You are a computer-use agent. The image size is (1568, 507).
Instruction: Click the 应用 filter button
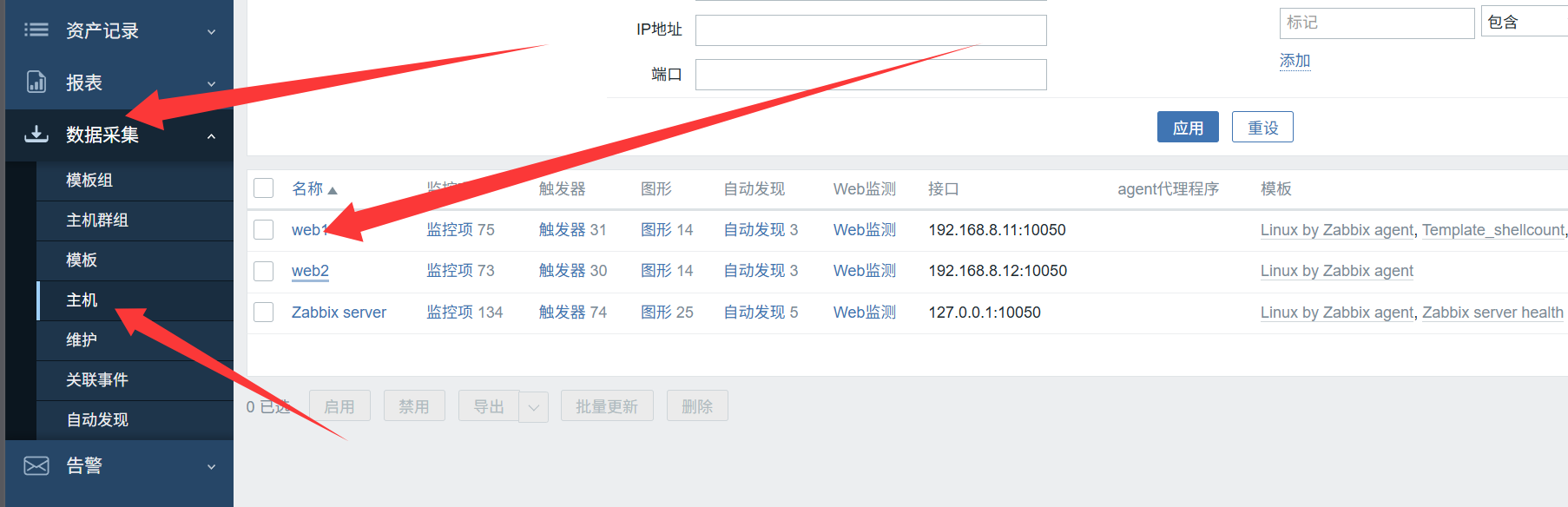[1188, 127]
